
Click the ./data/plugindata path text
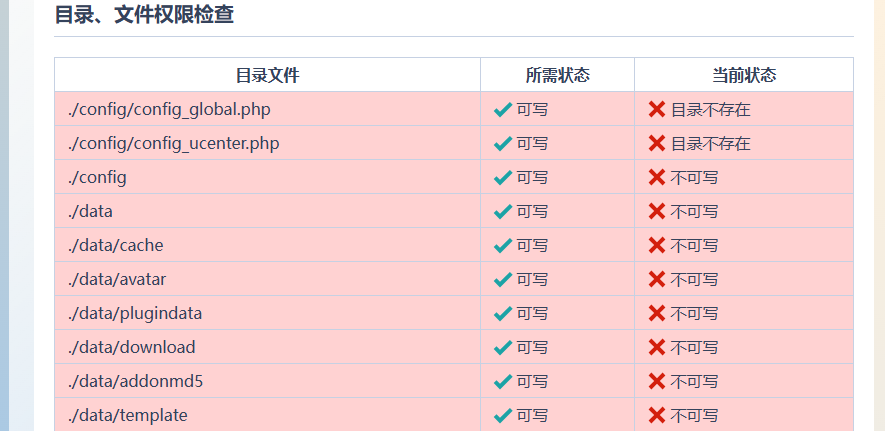pyautogui.click(x=135, y=313)
